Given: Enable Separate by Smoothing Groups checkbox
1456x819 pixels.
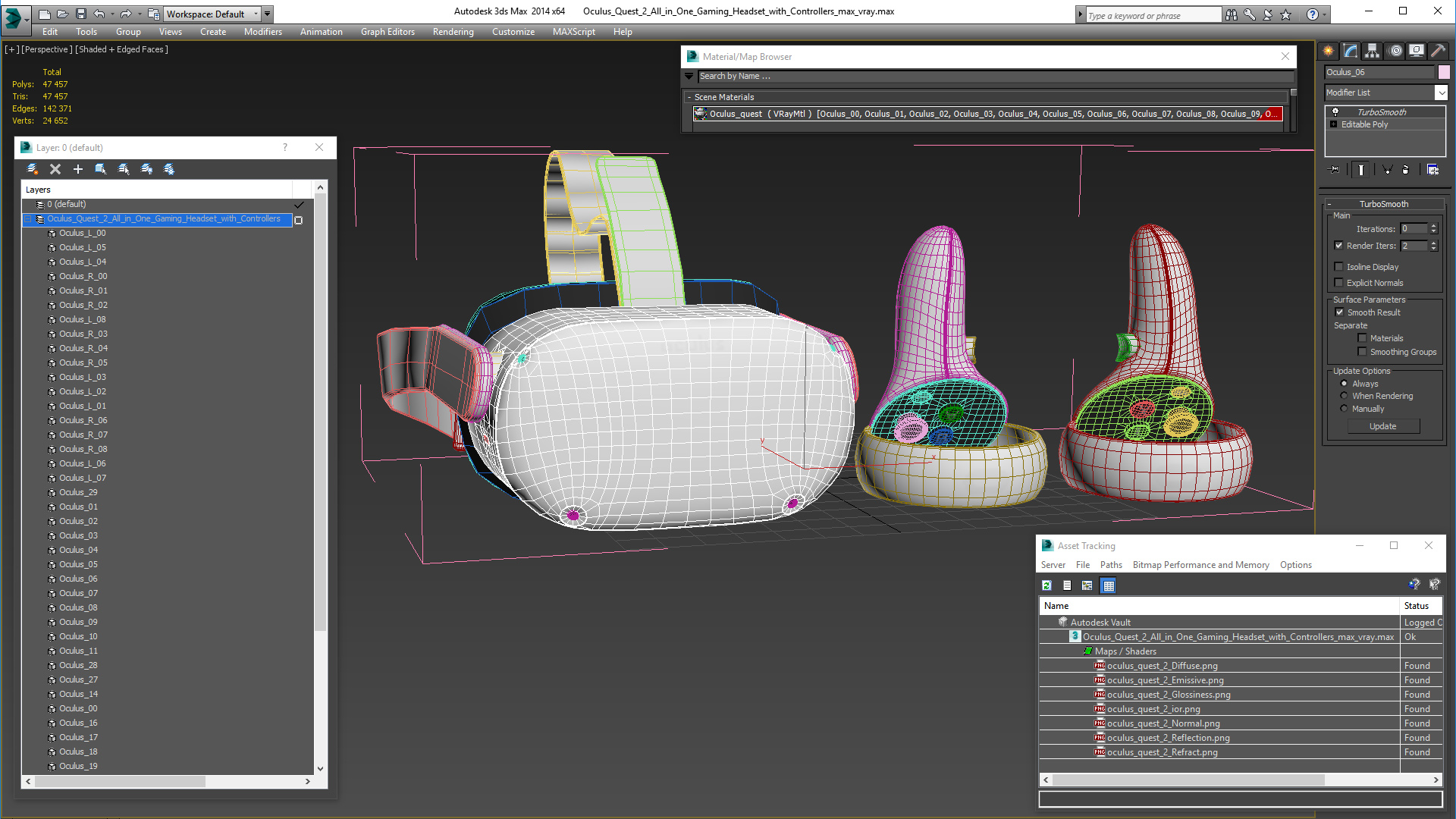Looking at the screenshot, I should tap(1362, 352).
